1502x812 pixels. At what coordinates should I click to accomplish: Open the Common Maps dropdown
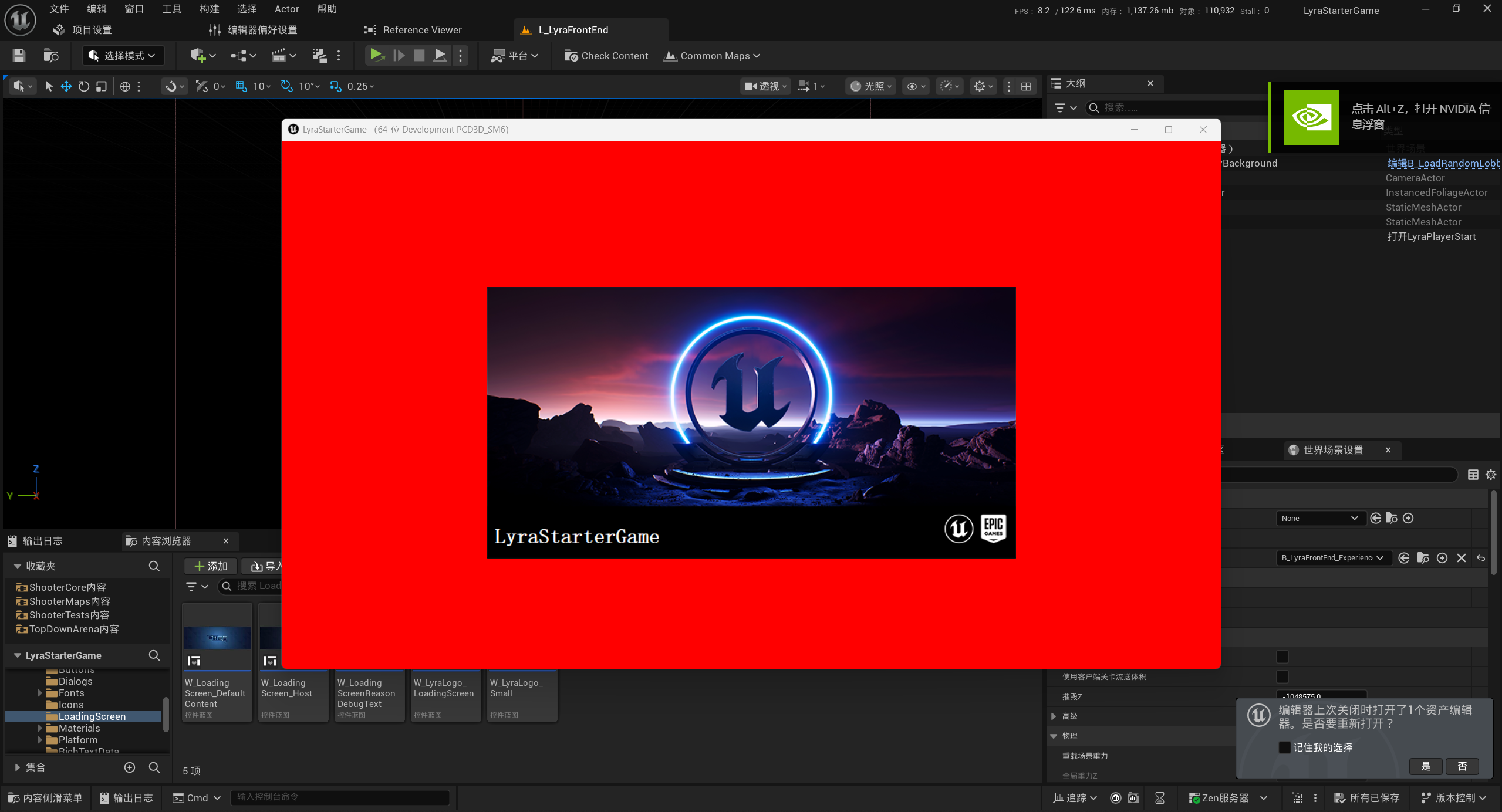[x=711, y=56]
